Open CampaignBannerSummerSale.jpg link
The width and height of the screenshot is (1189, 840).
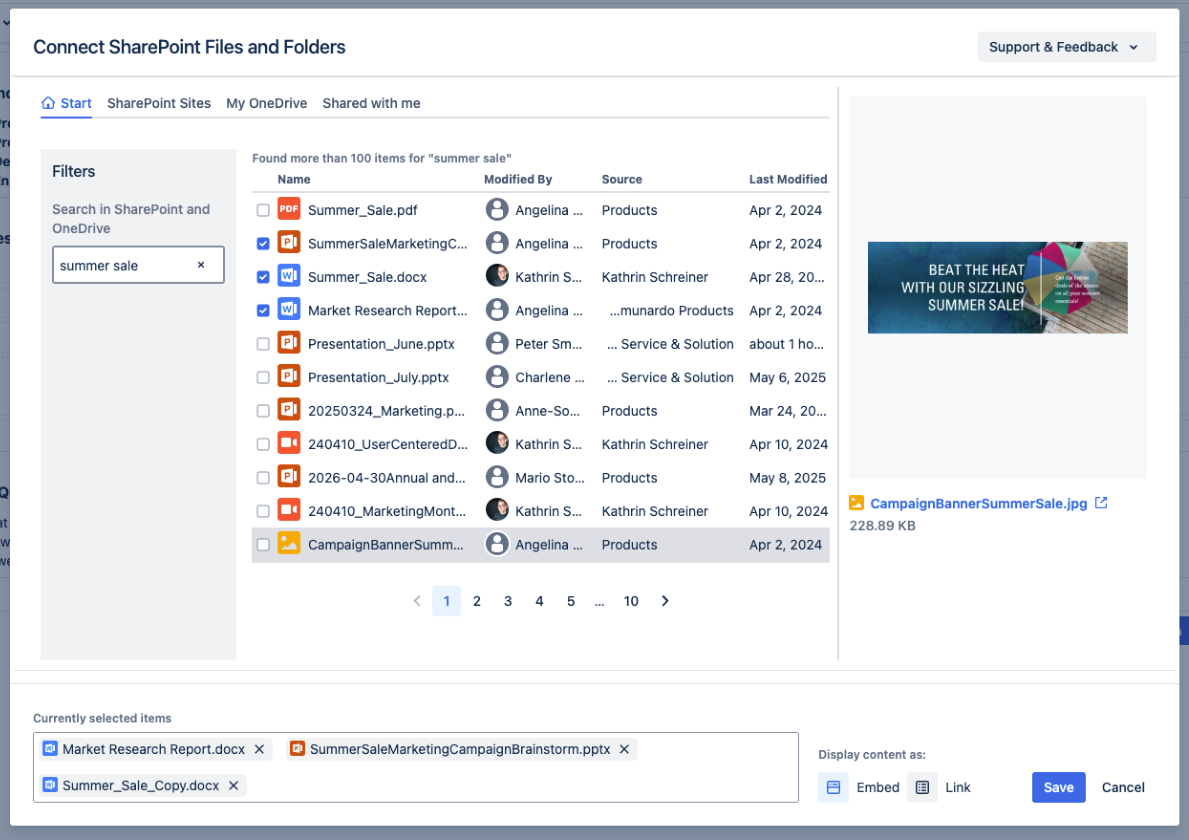[978, 503]
